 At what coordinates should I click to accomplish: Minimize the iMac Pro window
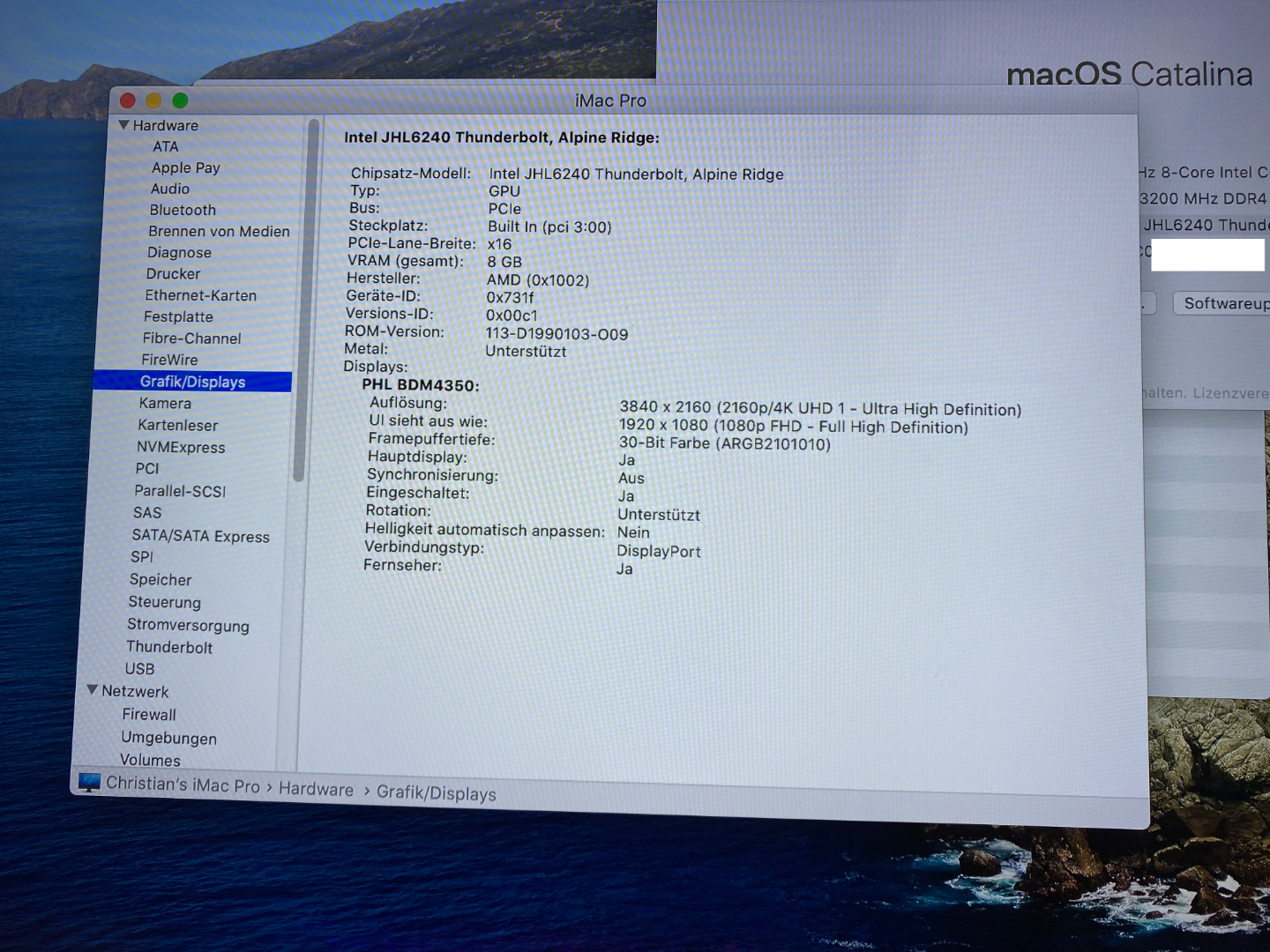pyautogui.click(x=153, y=100)
